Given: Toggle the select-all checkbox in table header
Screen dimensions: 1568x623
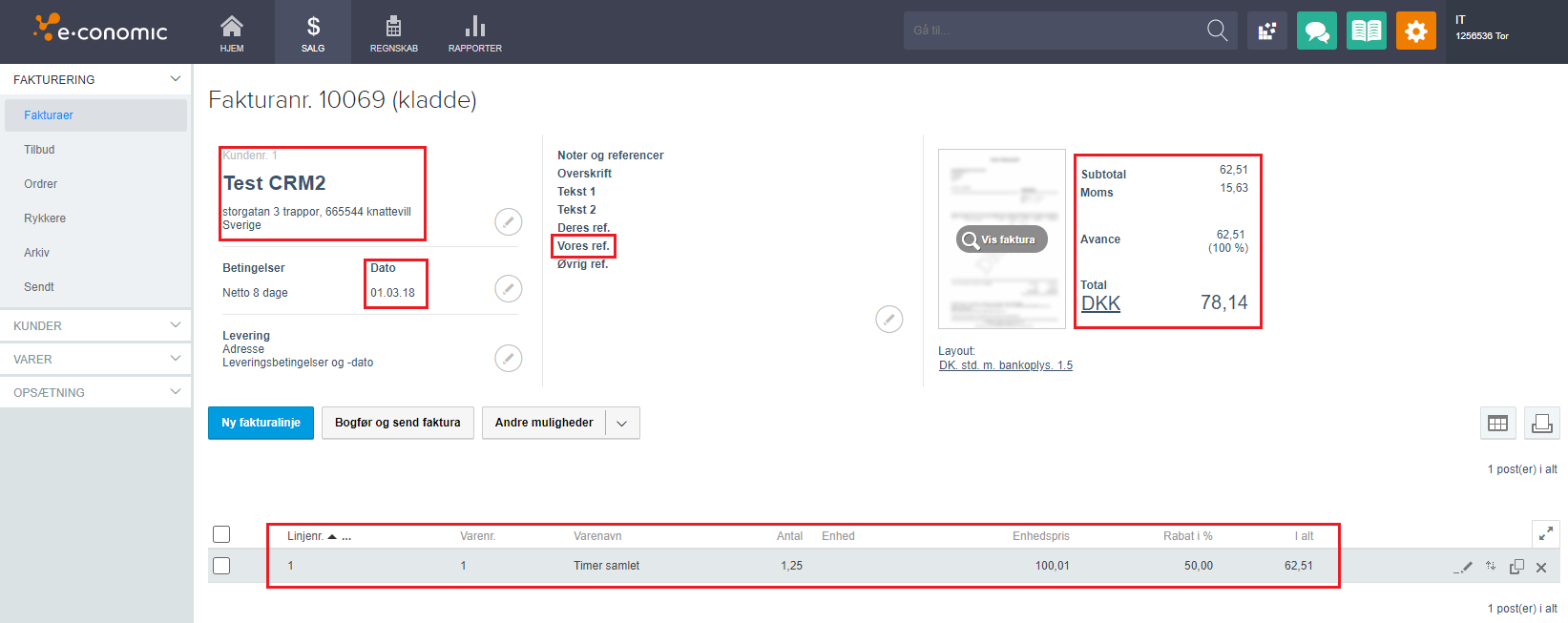Looking at the screenshot, I should pyautogui.click(x=221, y=534).
